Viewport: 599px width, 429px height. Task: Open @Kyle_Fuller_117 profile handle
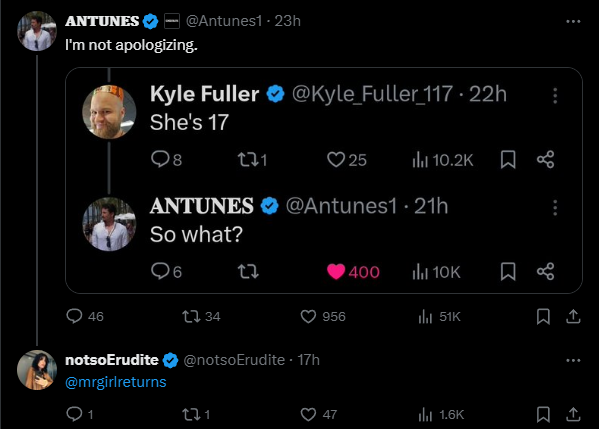(372, 94)
